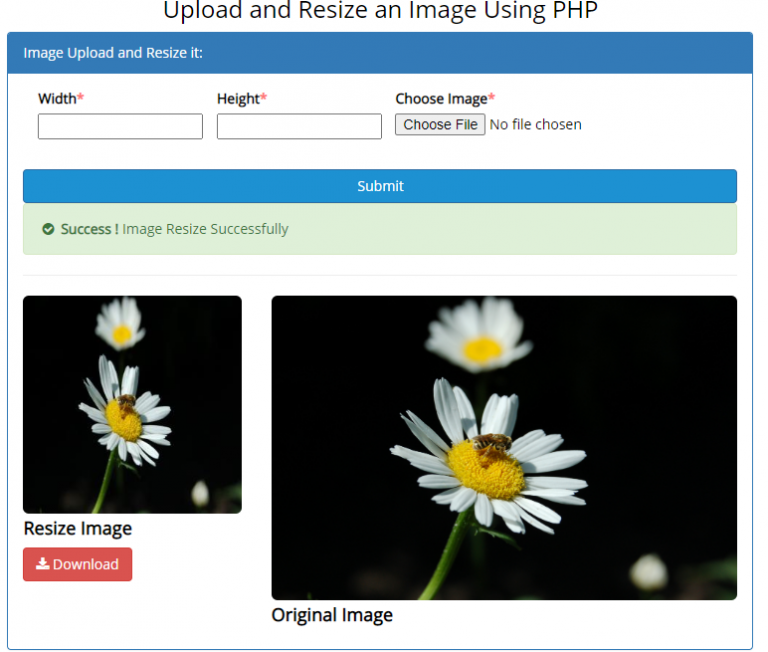Click the 'Resize Image' caption
This screenshot has width=768, height=652.
(x=77, y=528)
